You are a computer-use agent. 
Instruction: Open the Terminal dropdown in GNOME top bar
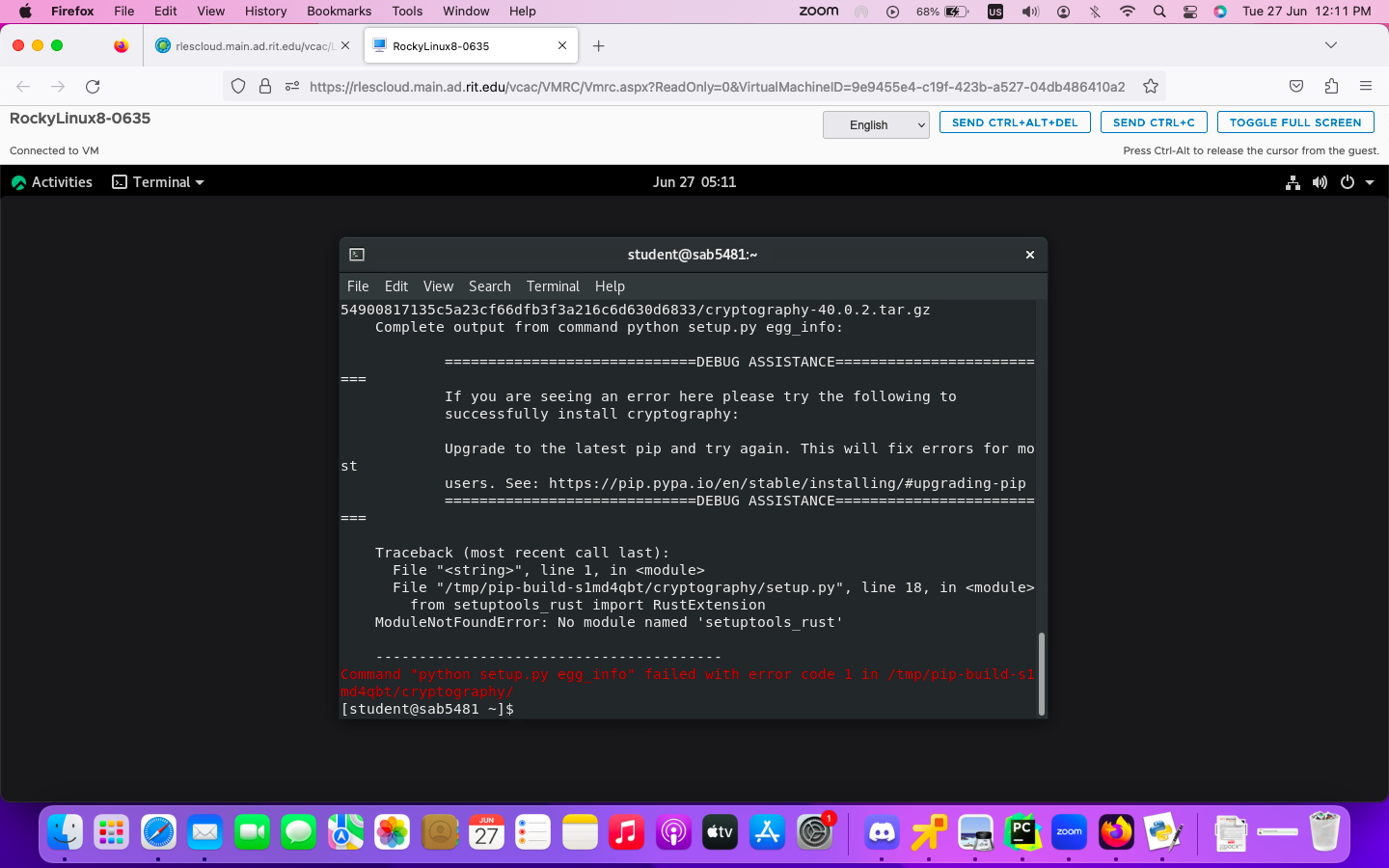tap(157, 182)
